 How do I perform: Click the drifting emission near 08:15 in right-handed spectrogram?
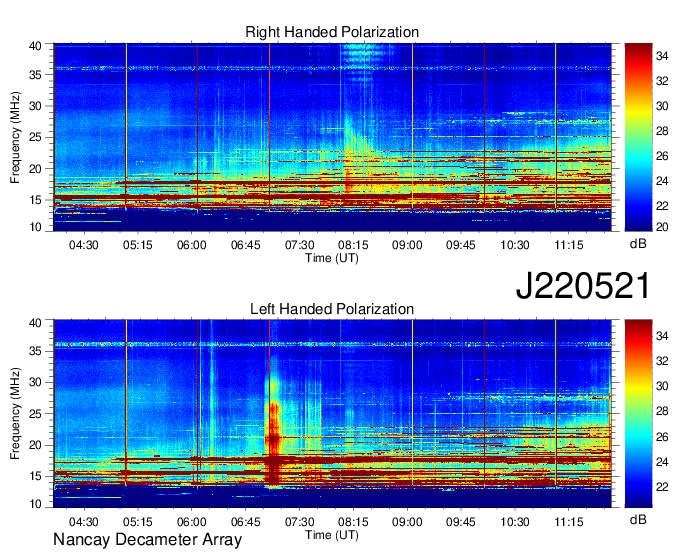coord(356,152)
